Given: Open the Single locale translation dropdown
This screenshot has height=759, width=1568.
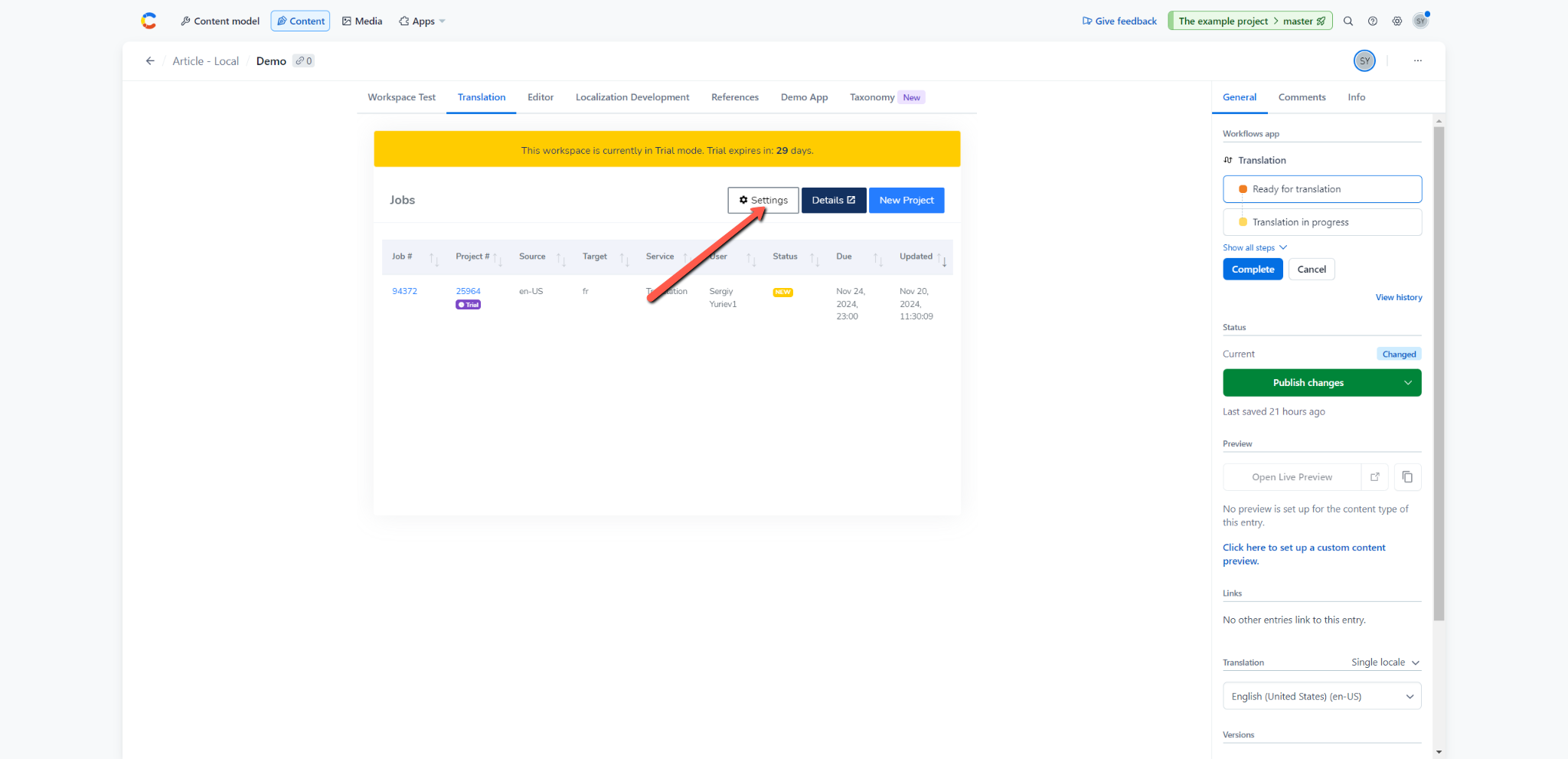Looking at the screenshot, I should [x=1385, y=662].
